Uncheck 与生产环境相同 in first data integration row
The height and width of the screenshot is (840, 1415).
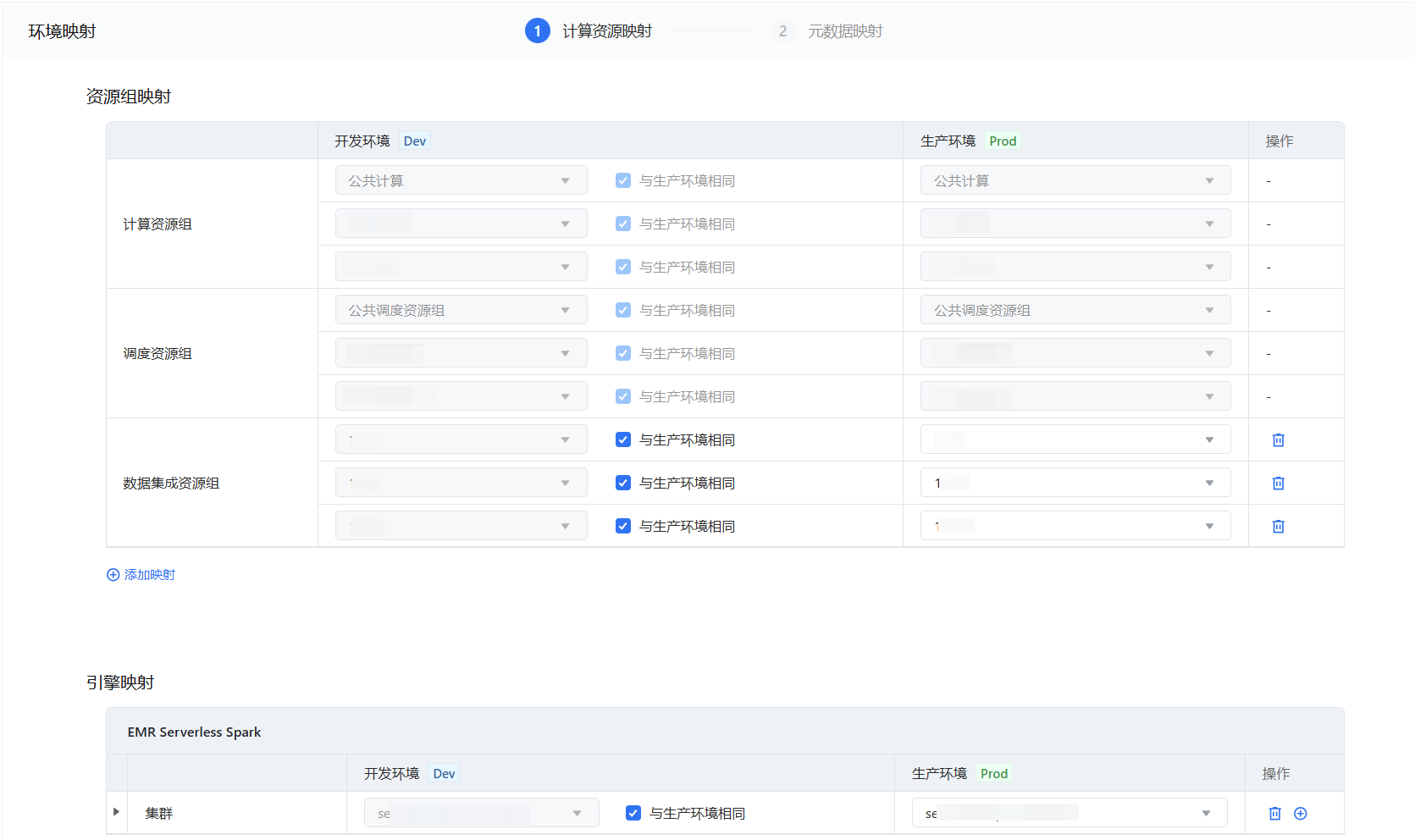click(623, 440)
